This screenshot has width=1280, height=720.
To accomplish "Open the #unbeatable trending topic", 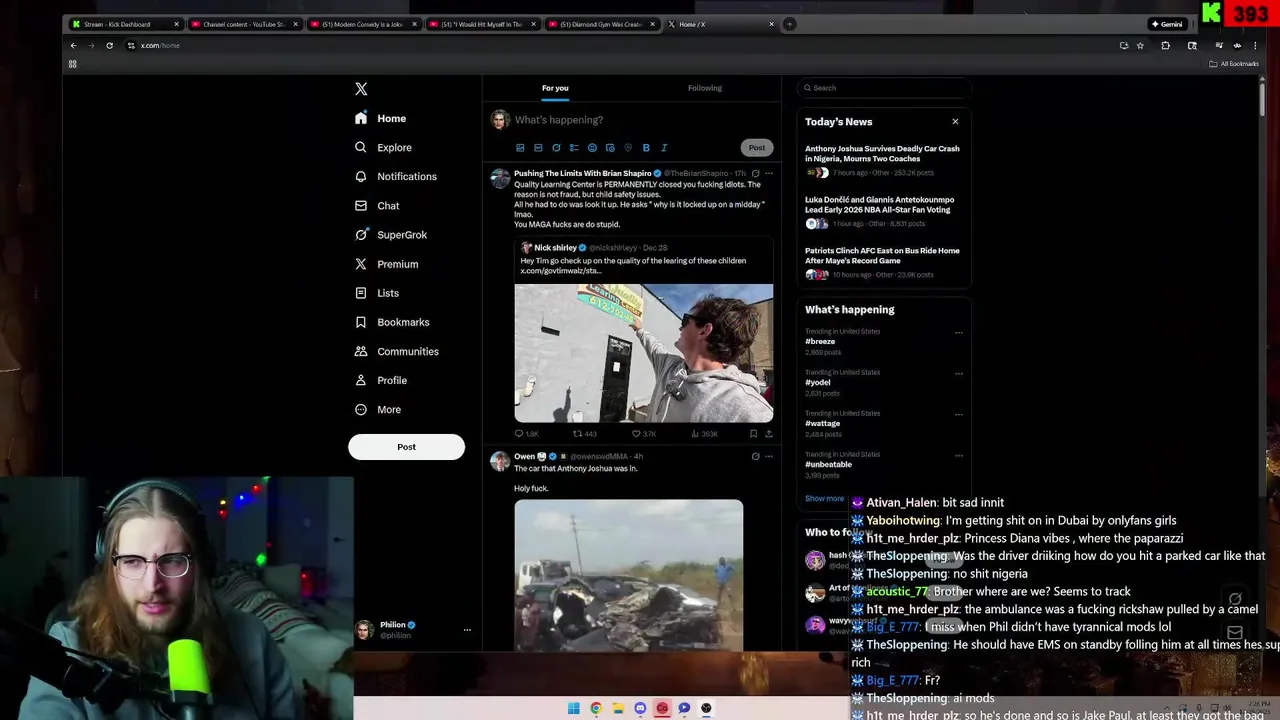I will pyautogui.click(x=829, y=465).
